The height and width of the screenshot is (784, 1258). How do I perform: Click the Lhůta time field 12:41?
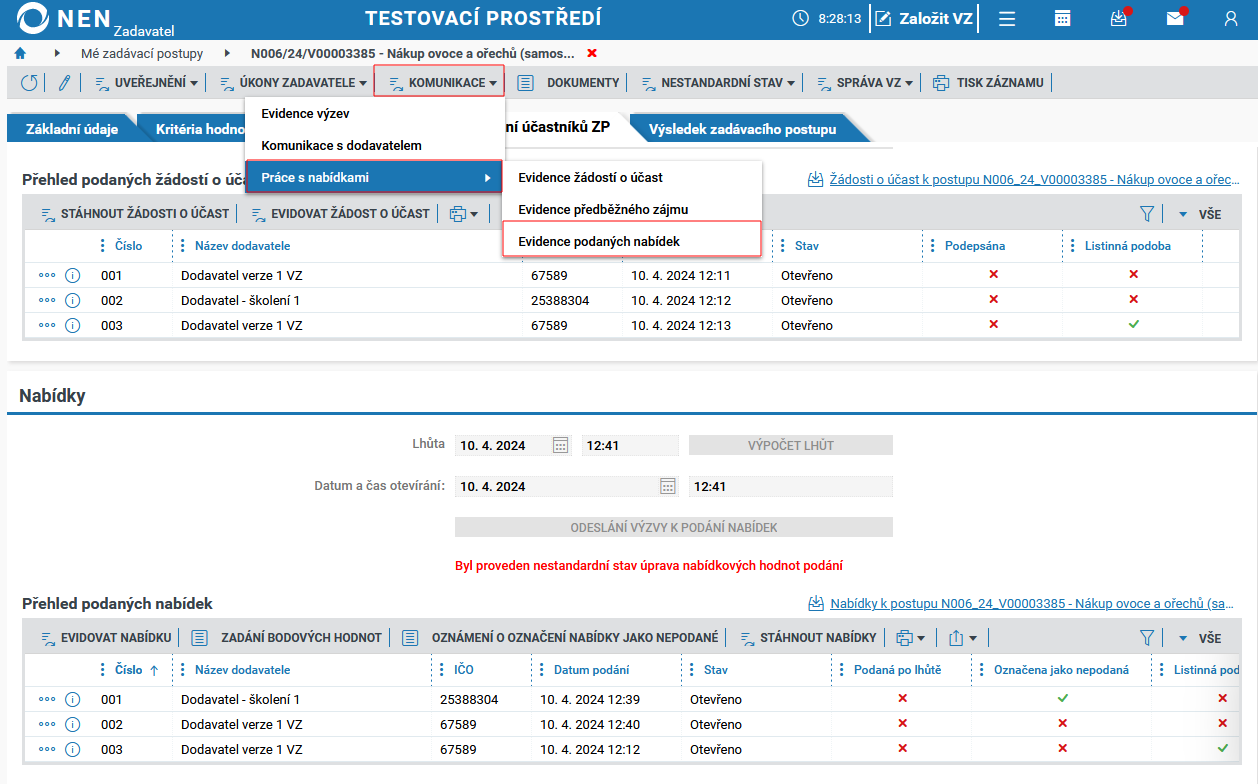pos(630,445)
